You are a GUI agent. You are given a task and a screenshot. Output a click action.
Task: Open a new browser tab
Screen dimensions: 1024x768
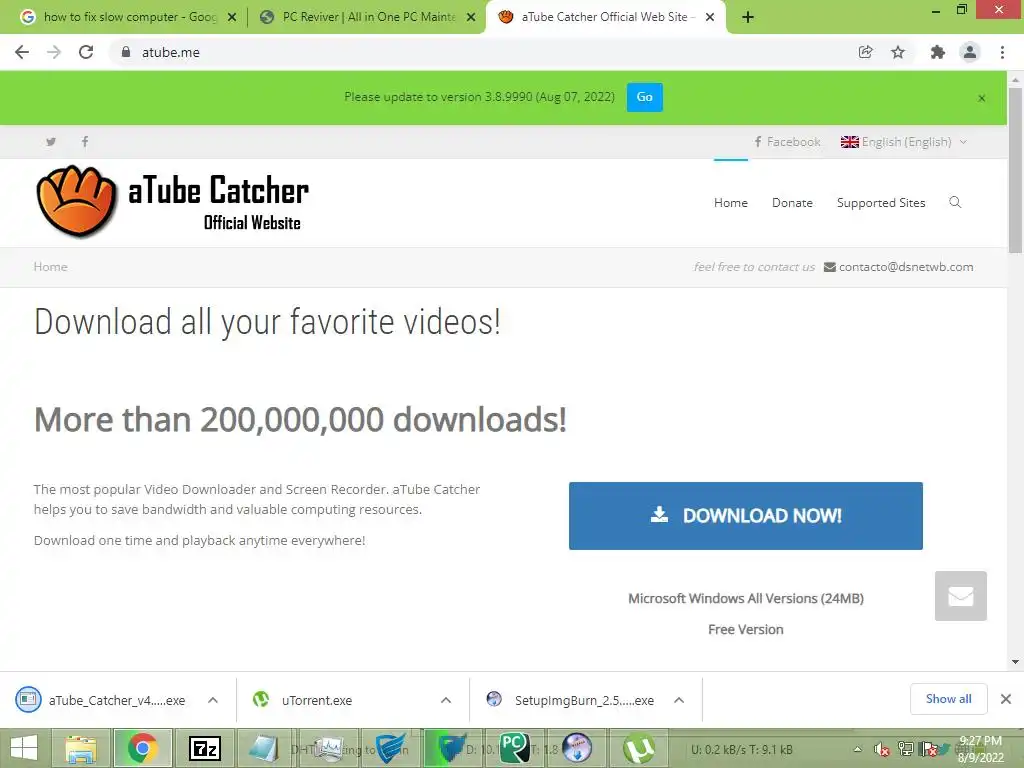(748, 17)
